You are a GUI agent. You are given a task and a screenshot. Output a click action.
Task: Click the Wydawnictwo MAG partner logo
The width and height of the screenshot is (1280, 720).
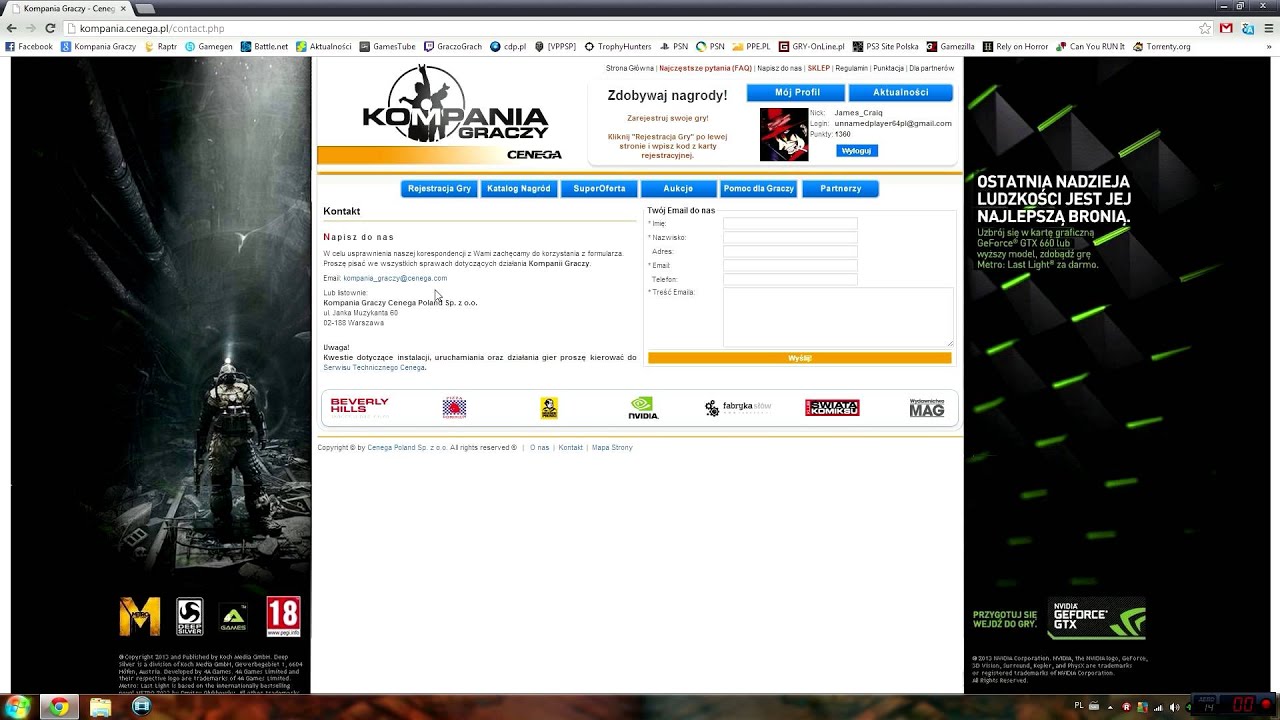(927, 407)
